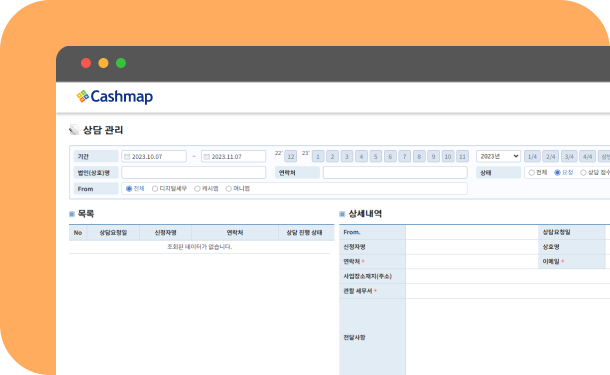The width and height of the screenshot is (610, 375).
Task: Click the 신청자명 column header in 목록
Action: click(165, 233)
